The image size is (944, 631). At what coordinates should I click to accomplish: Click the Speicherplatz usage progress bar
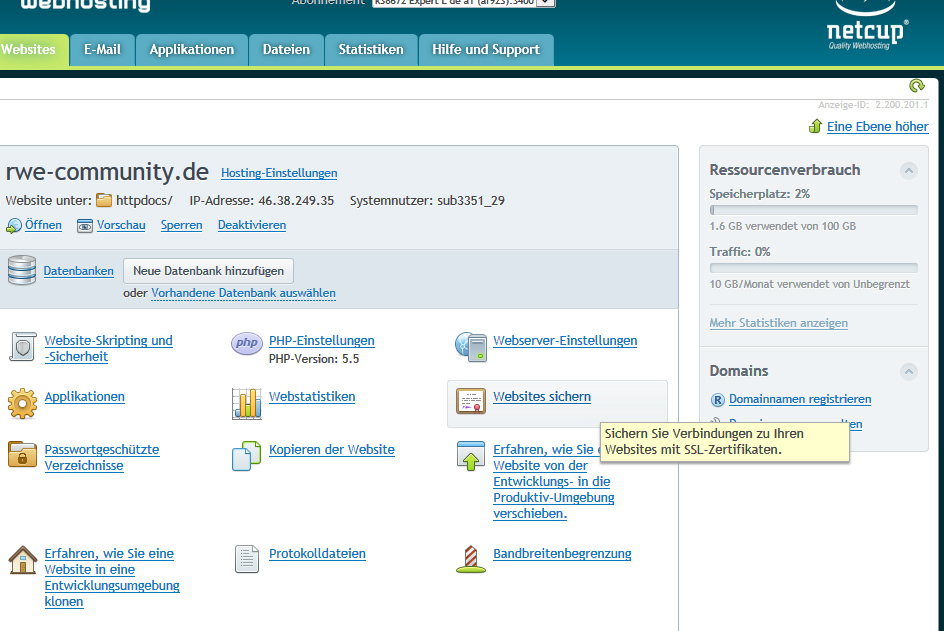pos(813,210)
